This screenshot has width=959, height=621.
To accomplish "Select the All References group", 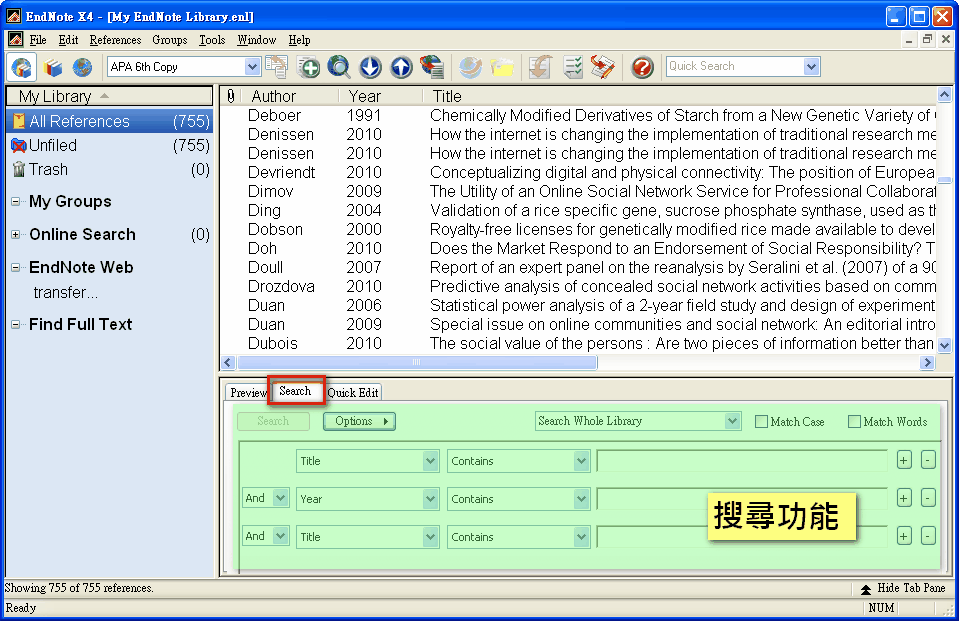I will click(x=110, y=121).
